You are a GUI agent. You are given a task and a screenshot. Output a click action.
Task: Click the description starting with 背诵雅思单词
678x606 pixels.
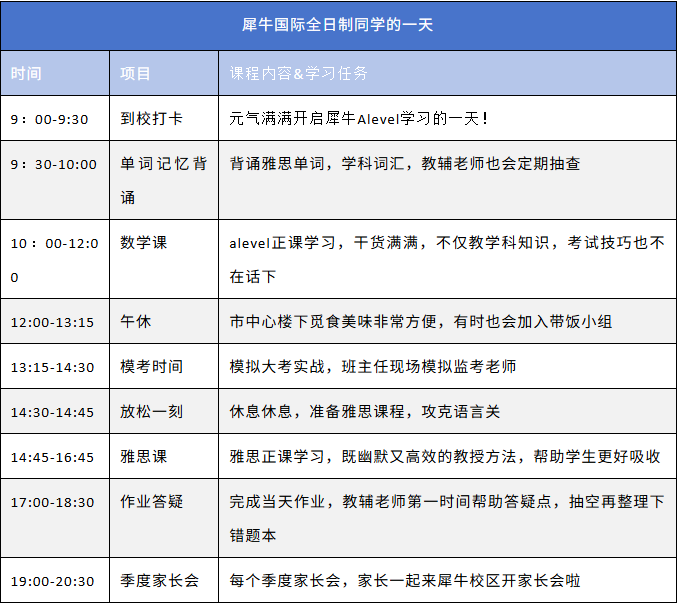405,164
